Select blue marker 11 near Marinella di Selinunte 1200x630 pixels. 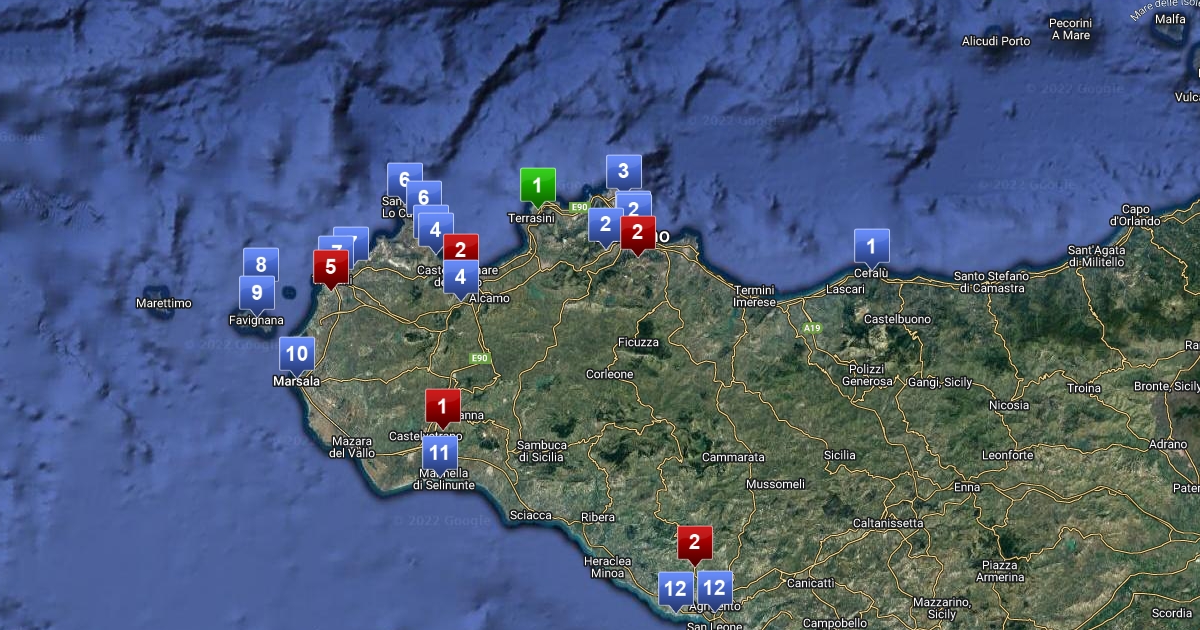[x=438, y=452]
